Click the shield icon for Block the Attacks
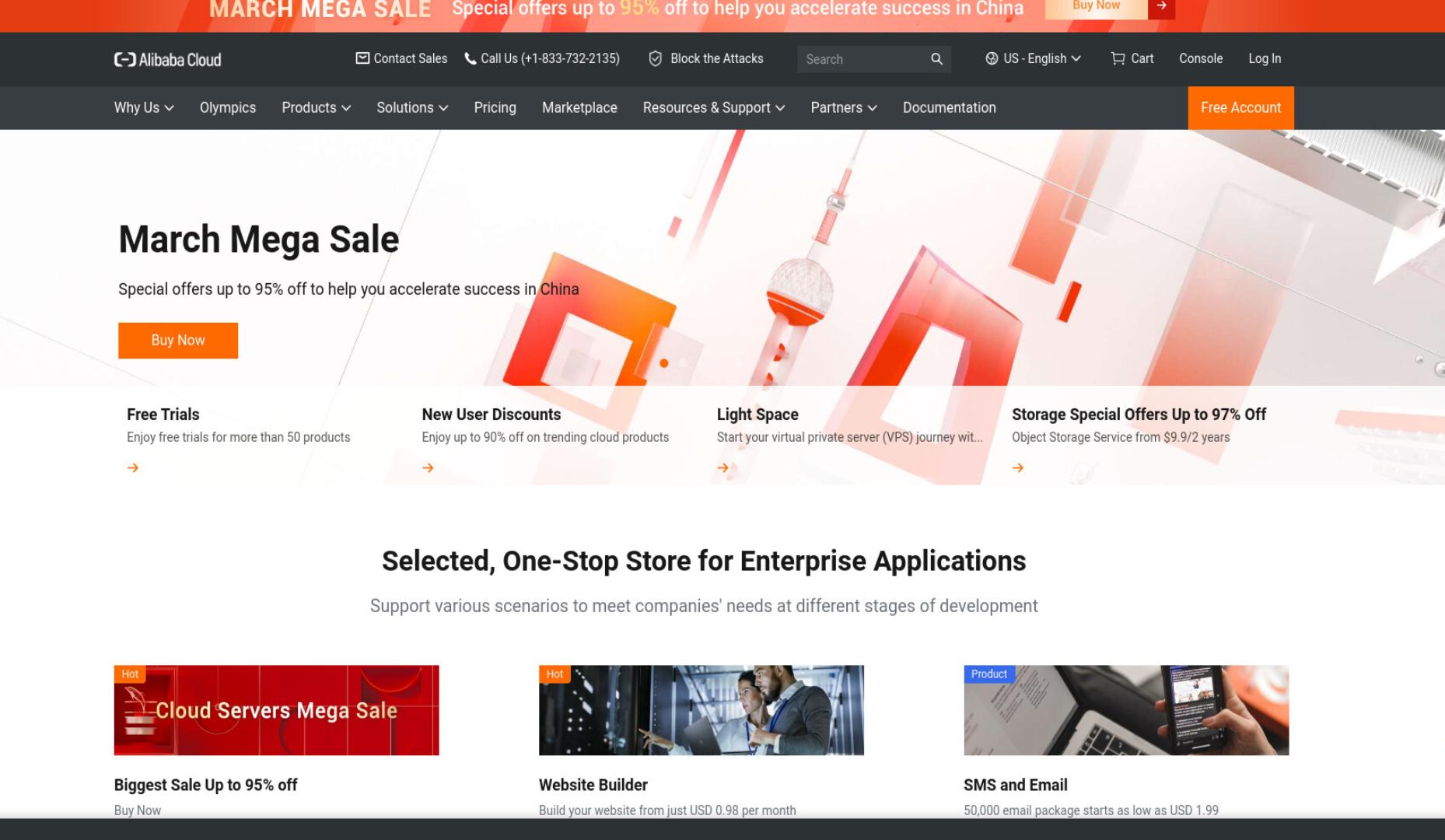 (x=656, y=58)
